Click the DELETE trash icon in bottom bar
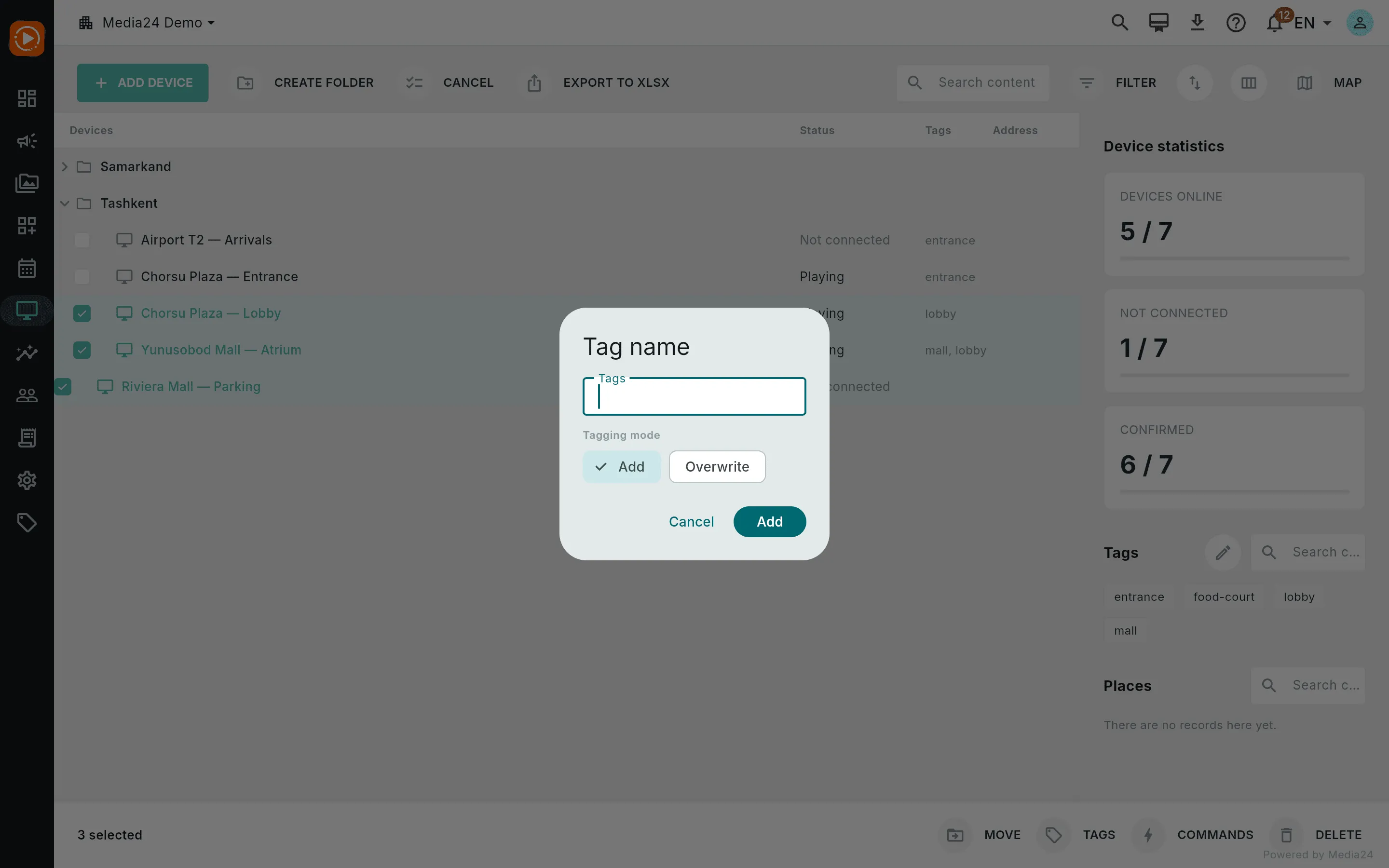The image size is (1389, 868). (x=1287, y=835)
